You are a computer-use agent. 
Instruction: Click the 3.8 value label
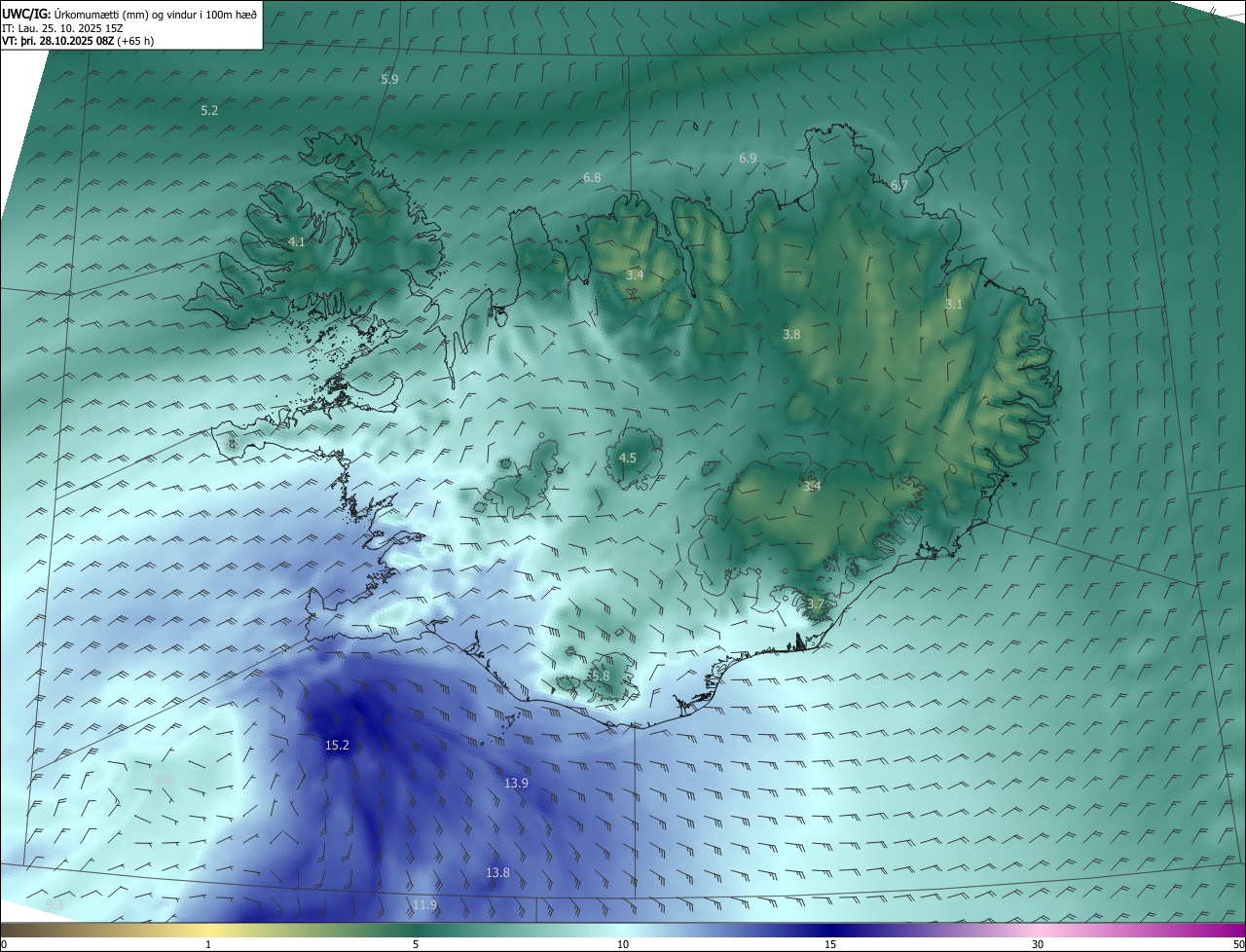pos(791,335)
